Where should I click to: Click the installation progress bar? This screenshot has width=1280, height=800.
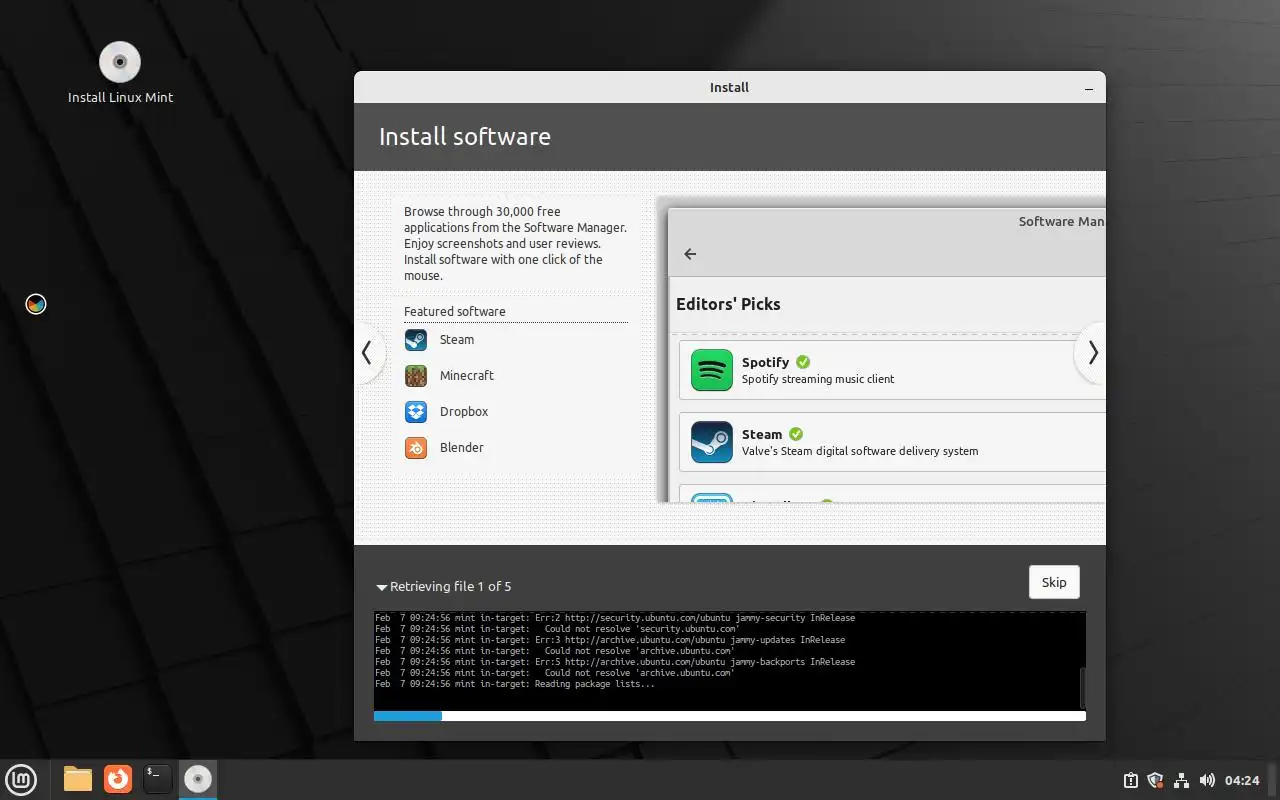click(x=730, y=716)
